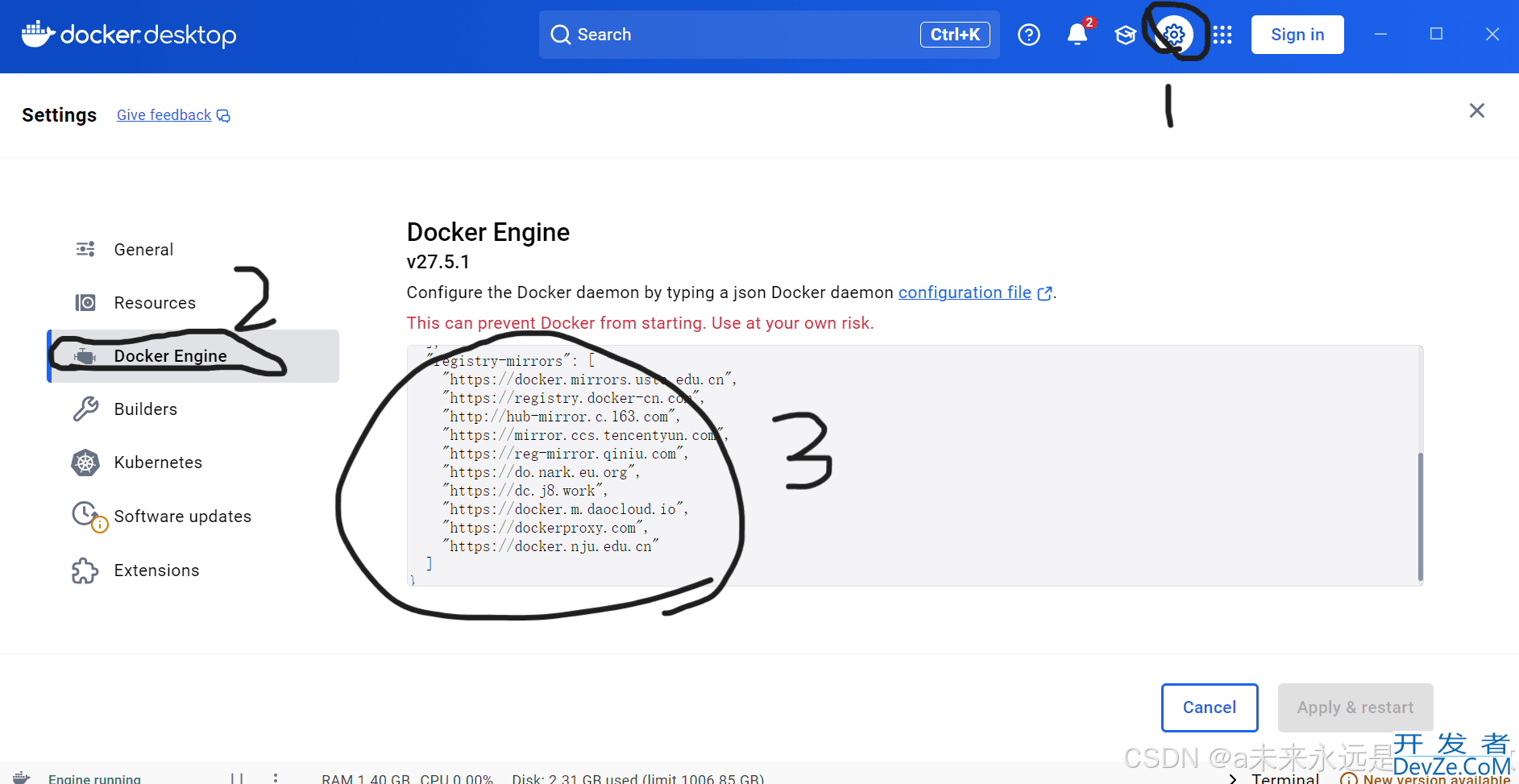Click the dc.j8.work mirror line

525,491
